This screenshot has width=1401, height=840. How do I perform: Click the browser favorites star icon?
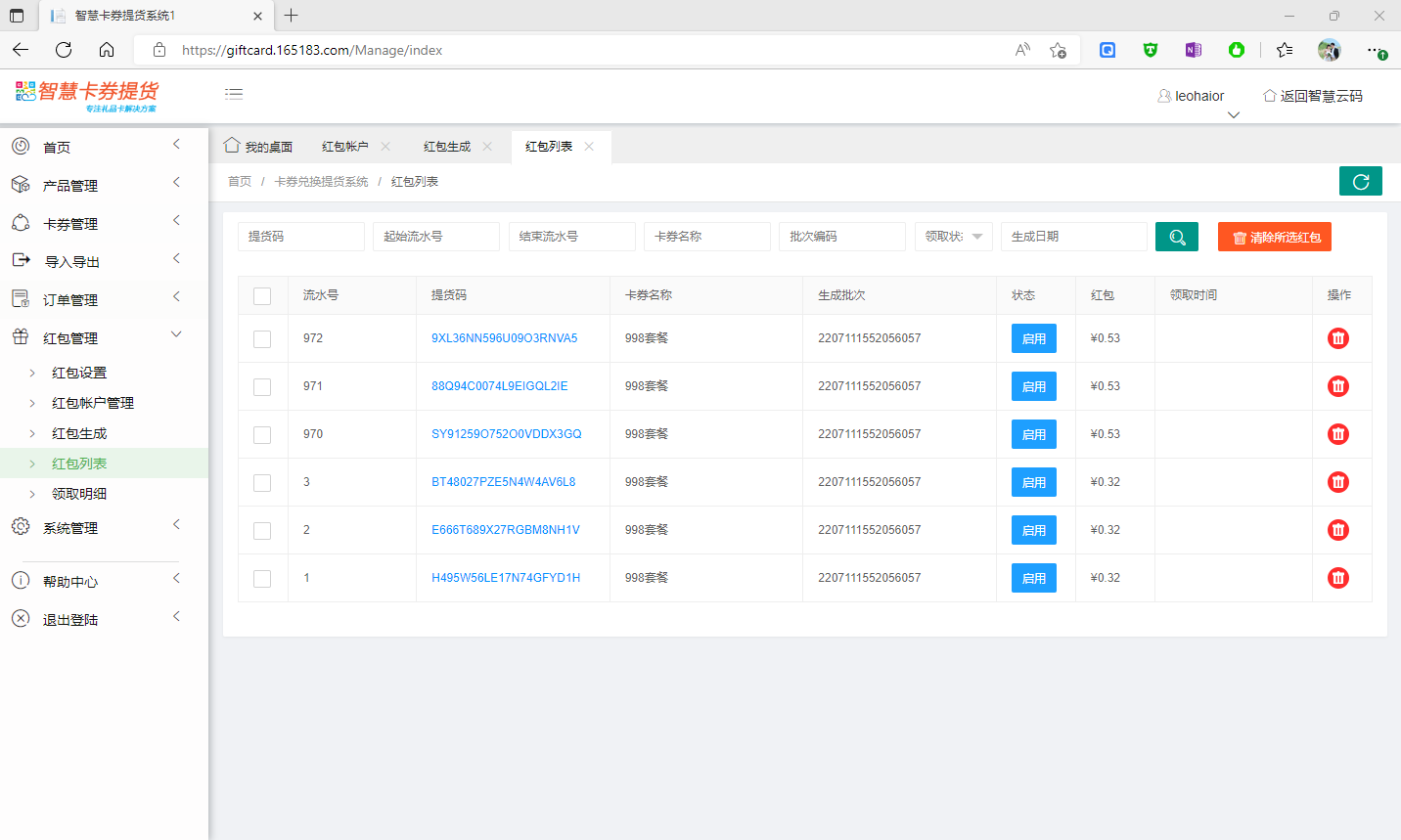1284,50
